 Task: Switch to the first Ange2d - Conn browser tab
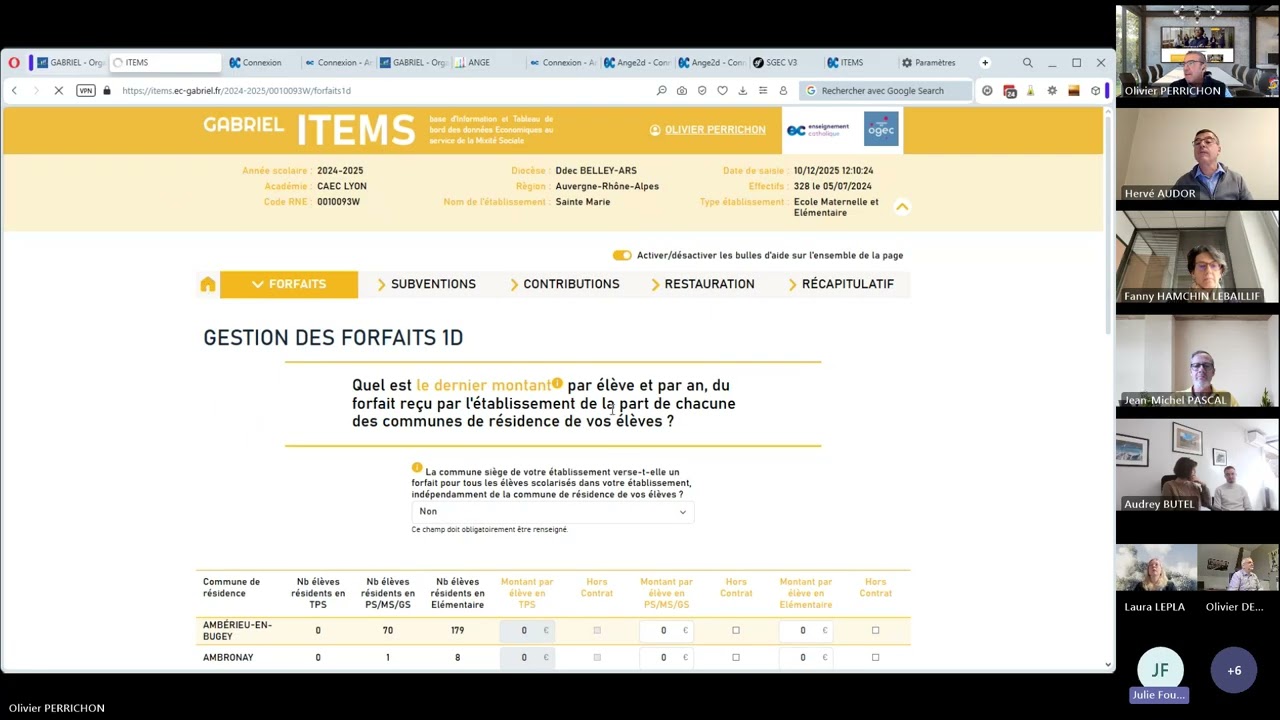pyautogui.click(x=637, y=62)
